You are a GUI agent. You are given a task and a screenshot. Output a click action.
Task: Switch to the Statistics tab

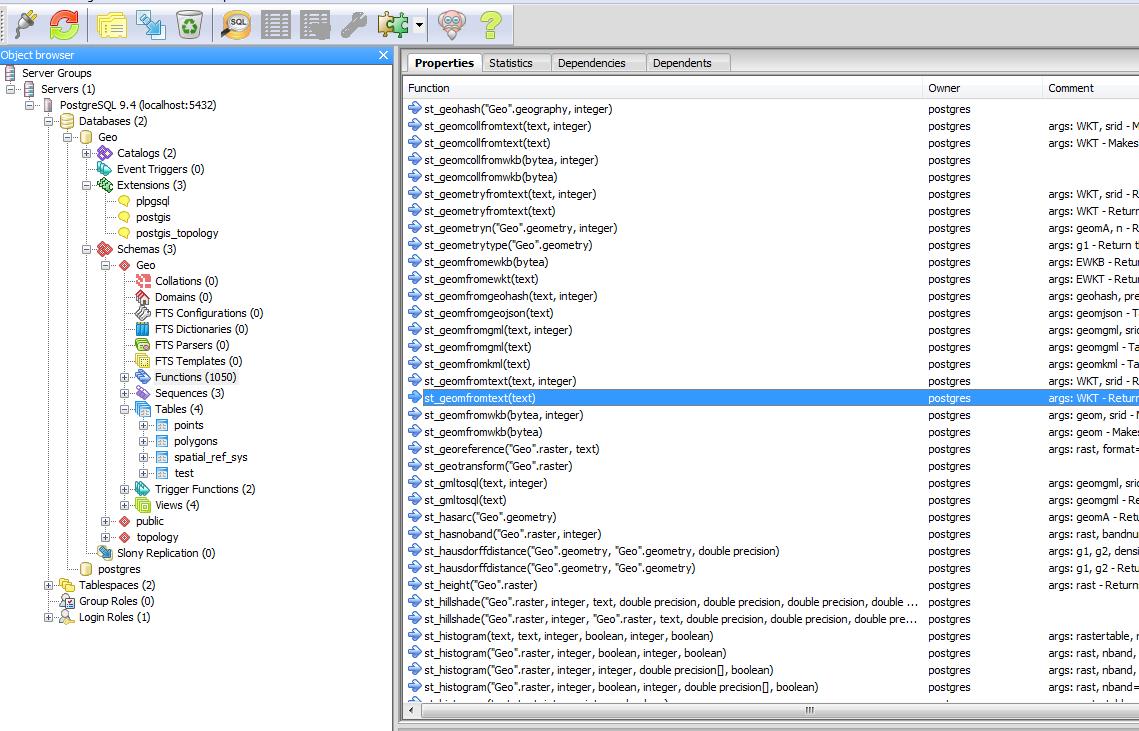click(510, 63)
